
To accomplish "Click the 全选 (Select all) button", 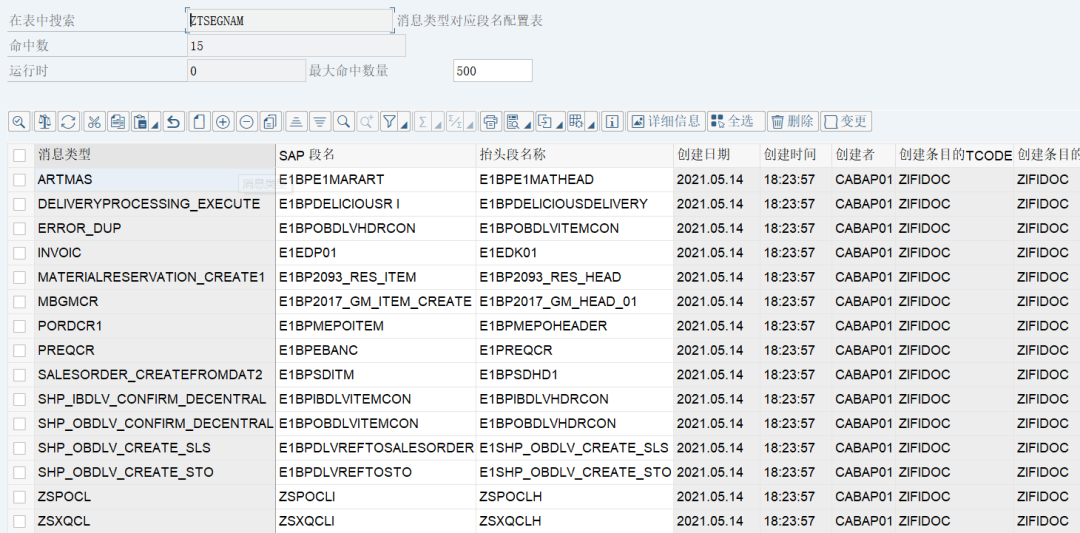I will click(736, 122).
